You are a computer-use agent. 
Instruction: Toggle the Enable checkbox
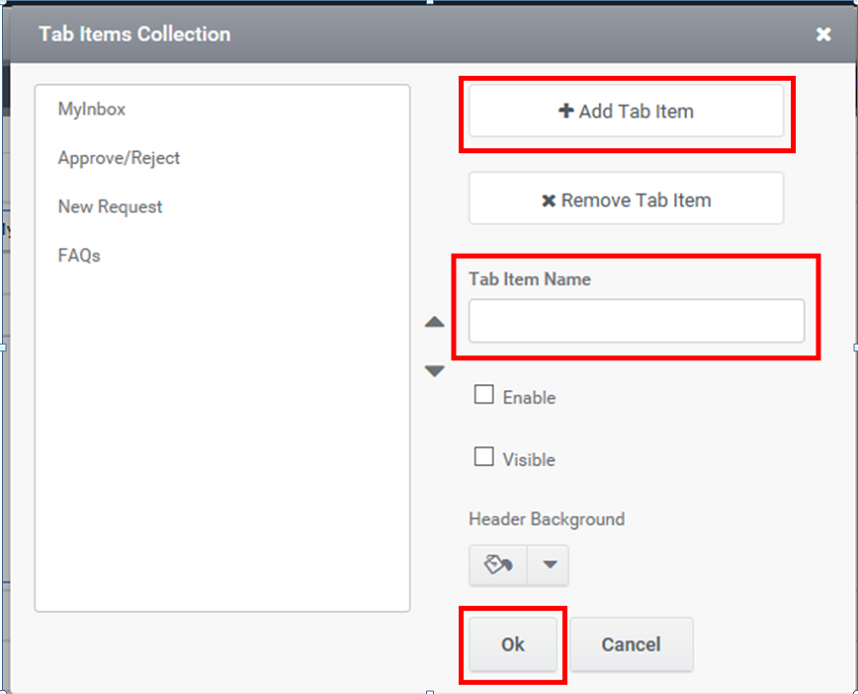click(x=484, y=394)
